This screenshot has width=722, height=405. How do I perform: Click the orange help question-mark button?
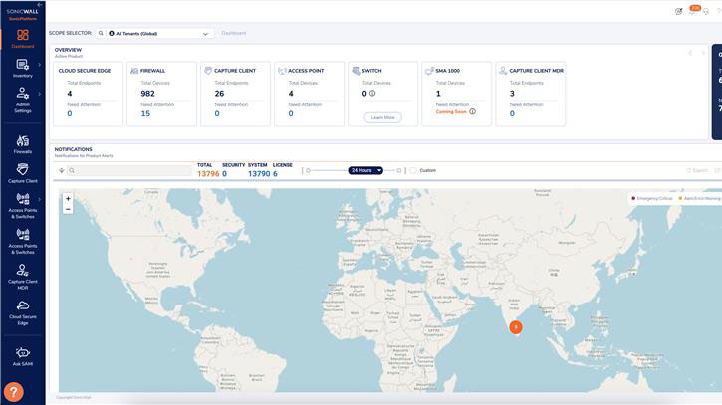pyautogui.click(x=14, y=392)
